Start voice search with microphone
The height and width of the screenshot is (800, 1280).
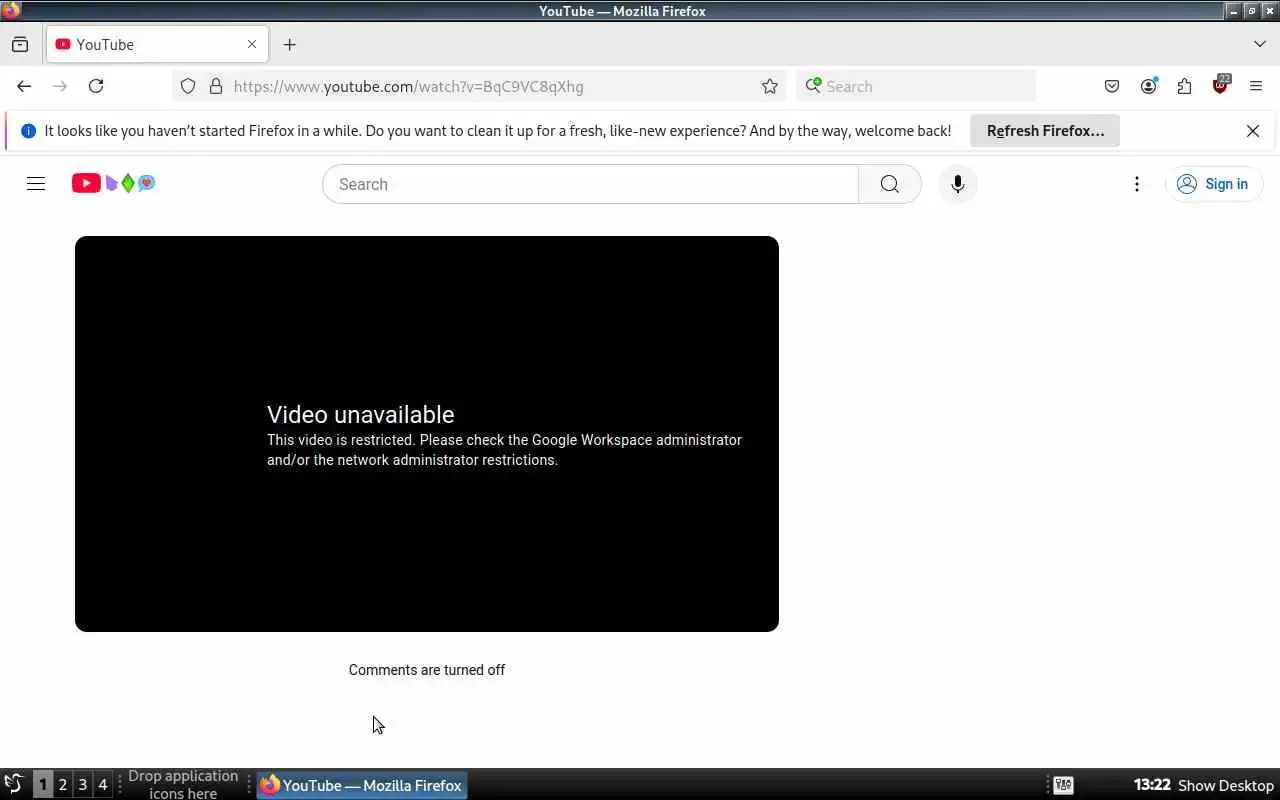[x=957, y=184]
